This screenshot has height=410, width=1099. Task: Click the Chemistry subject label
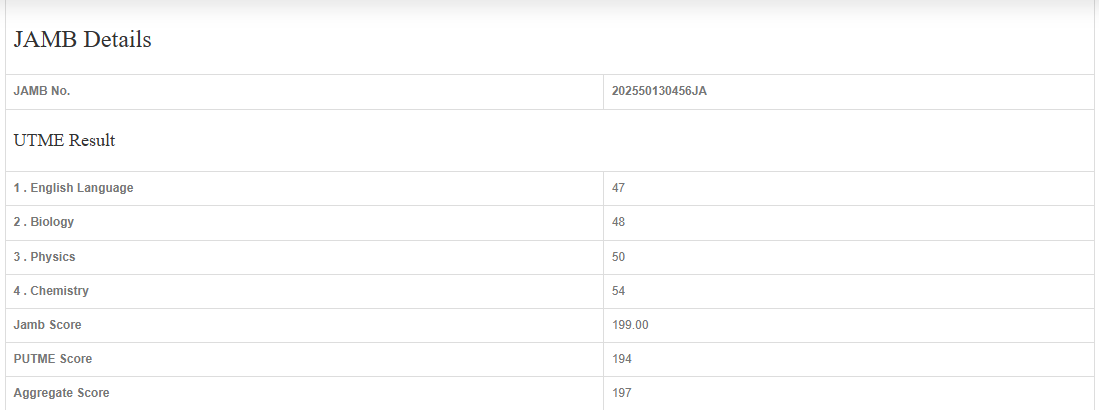[x=51, y=291]
